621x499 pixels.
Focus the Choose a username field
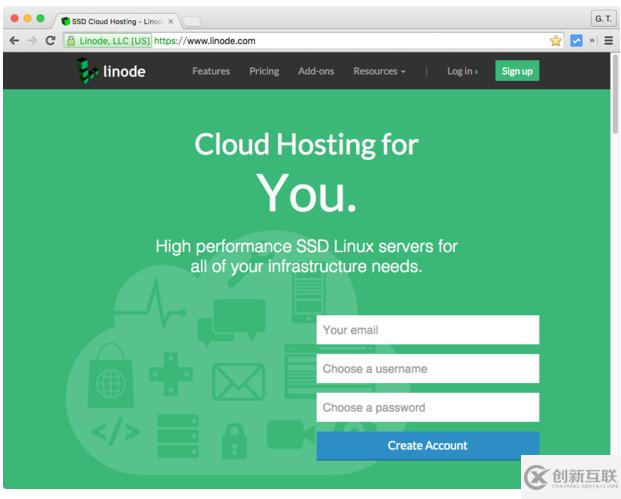[x=428, y=369]
